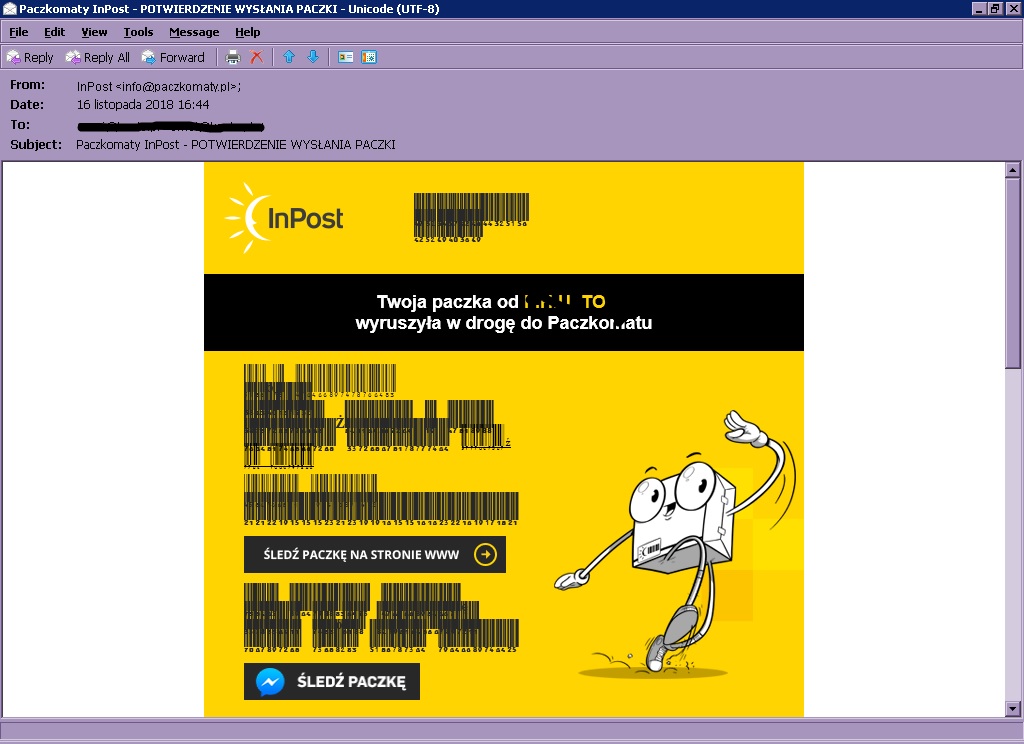The width and height of the screenshot is (1024, 744).
Task: Go to next message with down arrow
Action: tap(313, 57)
